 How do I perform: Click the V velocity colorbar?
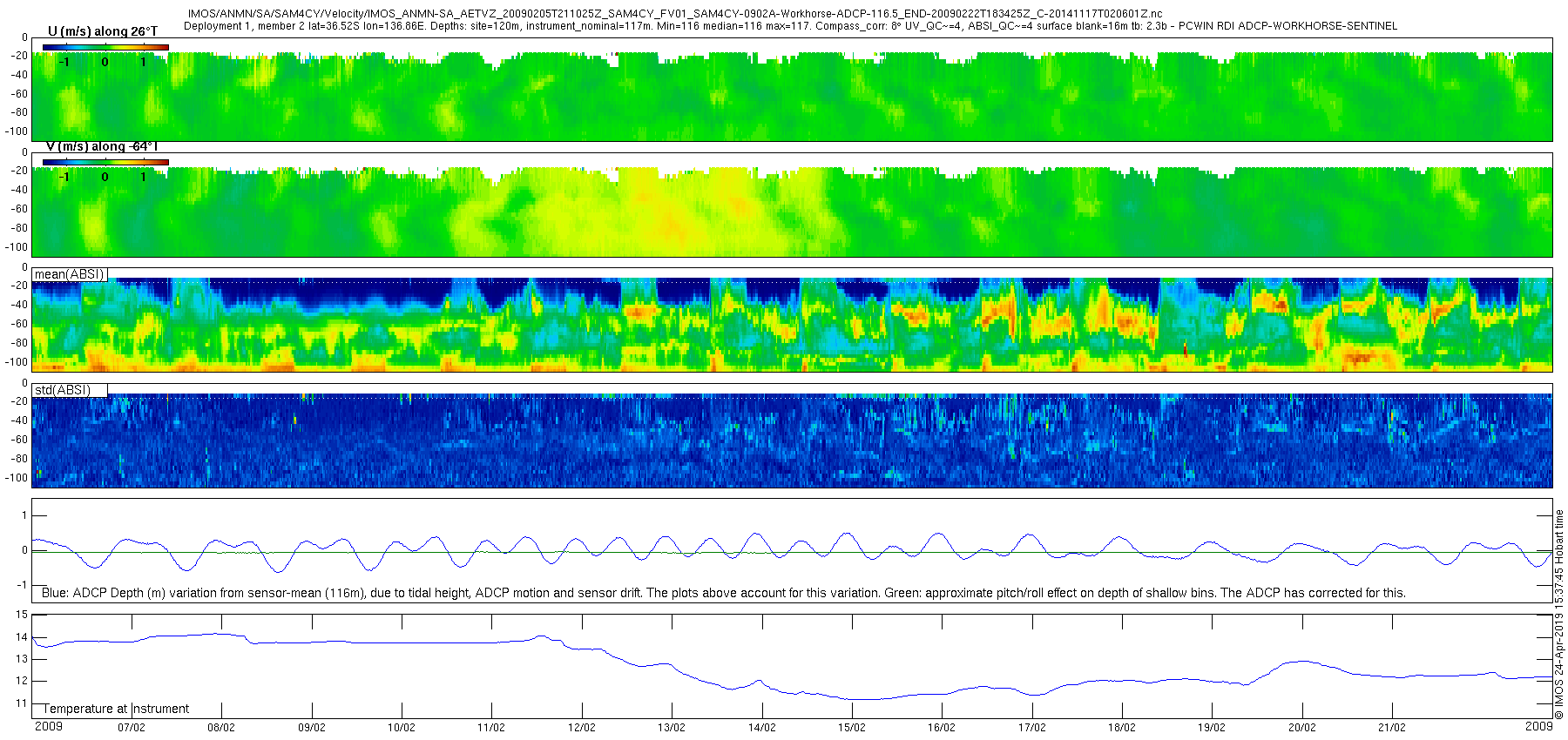pyautogui.click(x=105, y=162)
